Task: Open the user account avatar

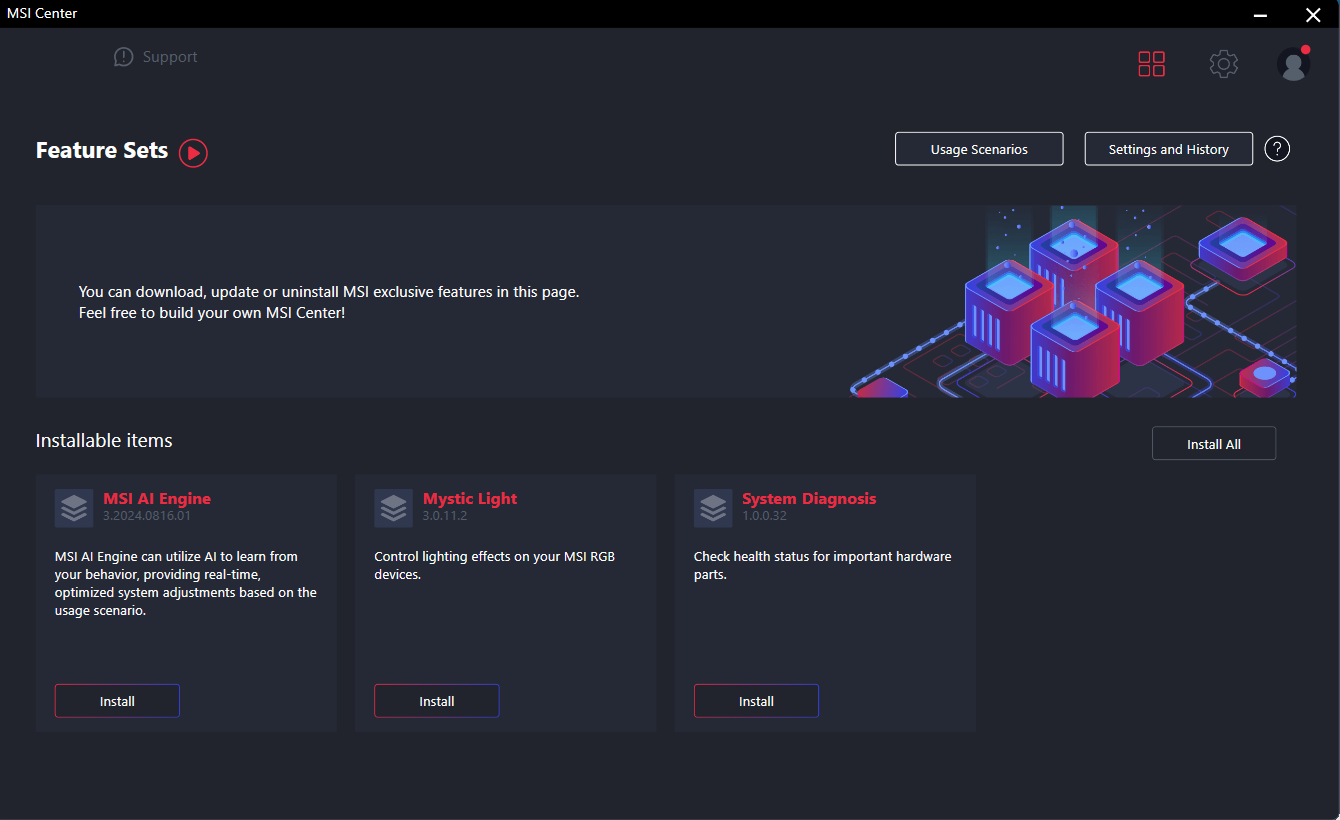Action: 1294,64
